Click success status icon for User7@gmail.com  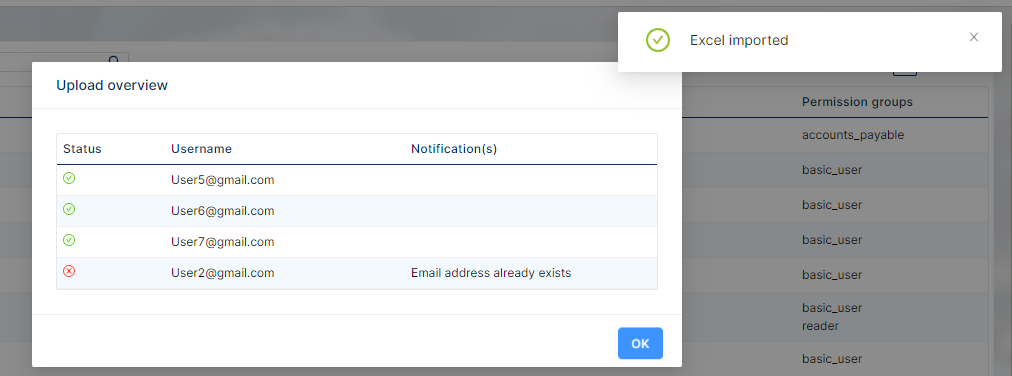tap(69, 241)
